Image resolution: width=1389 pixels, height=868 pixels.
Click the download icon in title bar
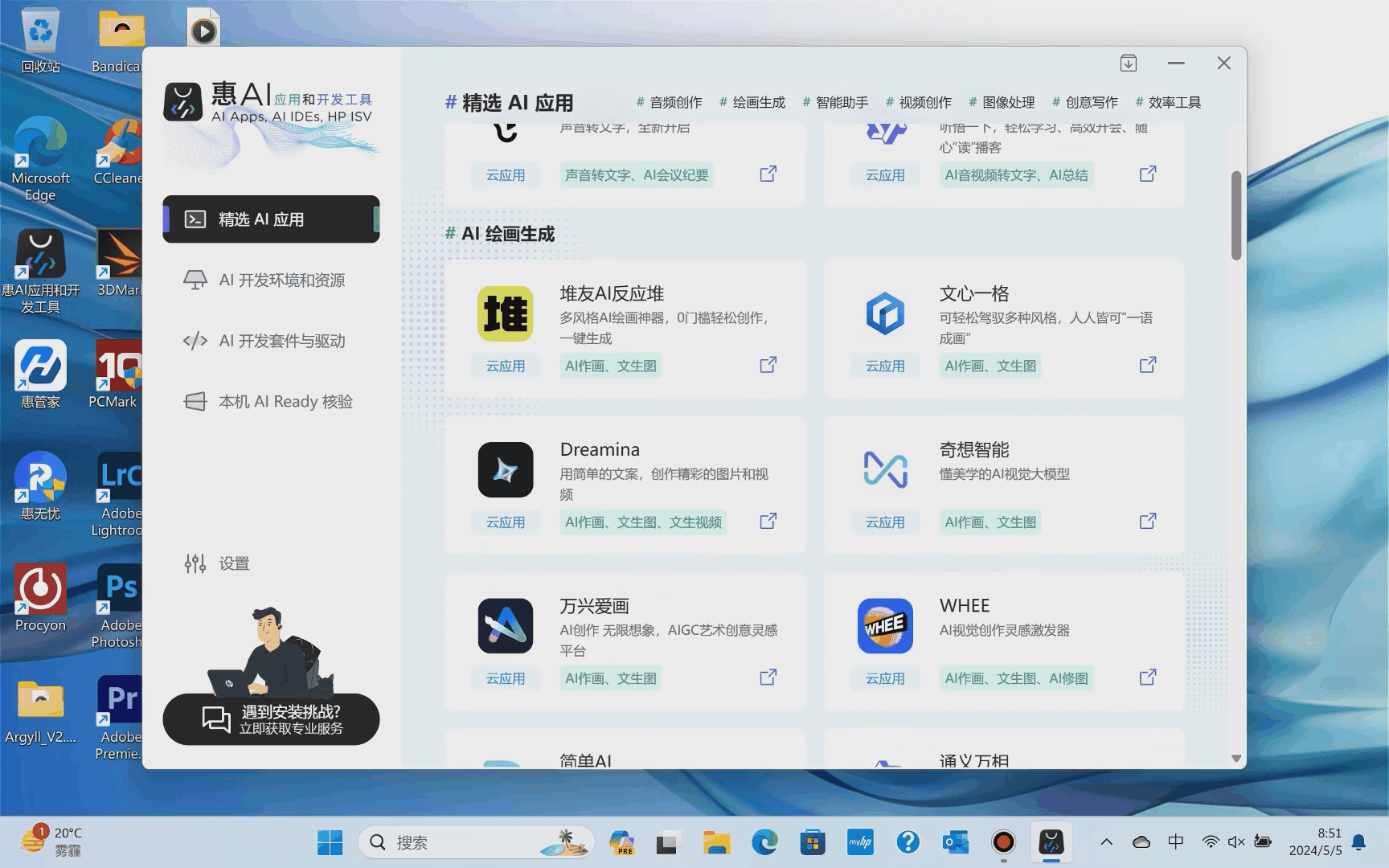point(1129,63)
